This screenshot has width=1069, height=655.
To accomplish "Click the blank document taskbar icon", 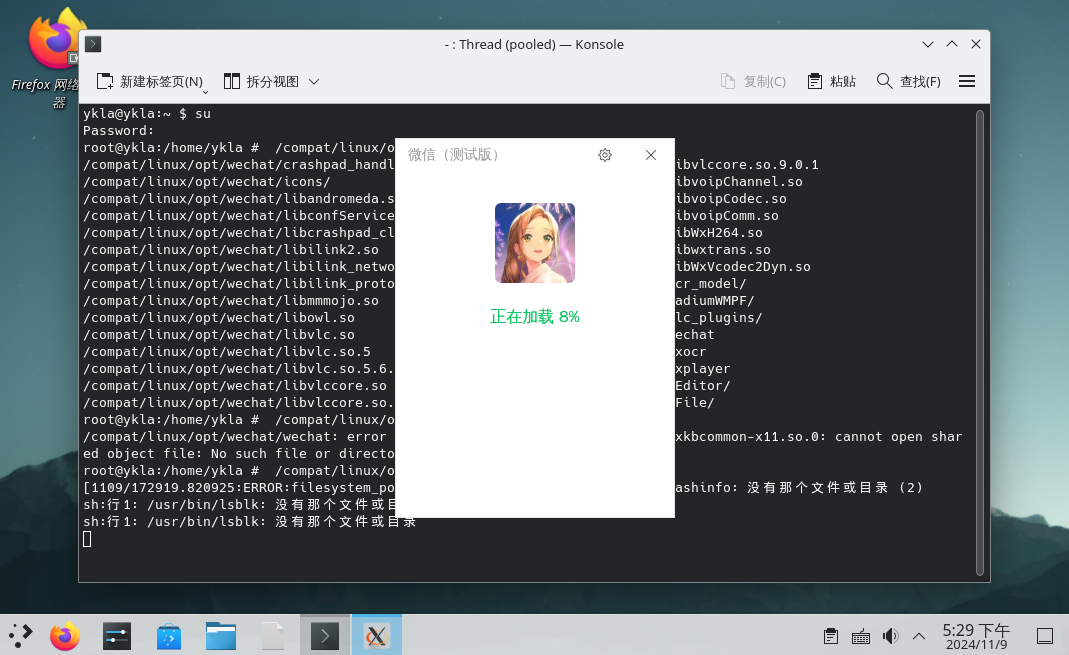I will [273, 636].
